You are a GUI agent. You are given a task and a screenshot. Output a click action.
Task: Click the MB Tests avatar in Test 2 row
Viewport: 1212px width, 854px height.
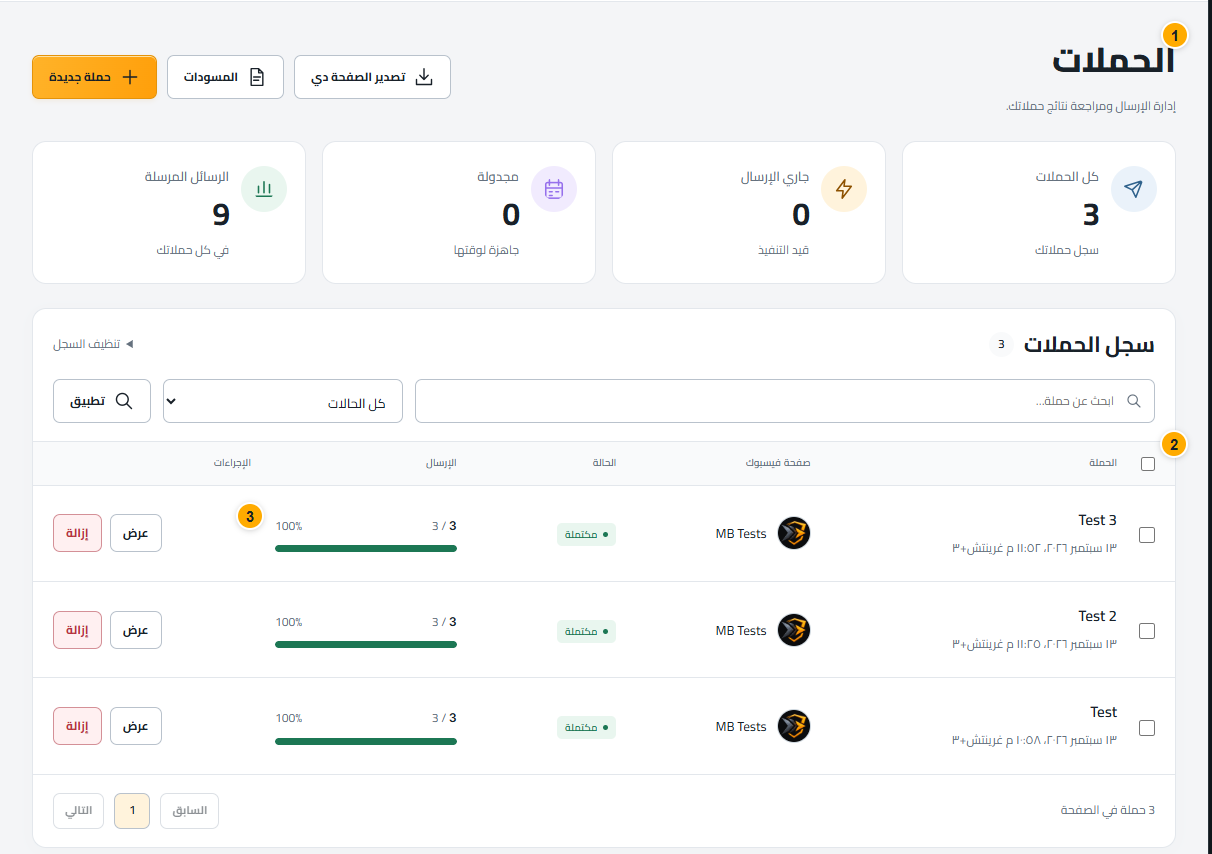coord(794,630)
